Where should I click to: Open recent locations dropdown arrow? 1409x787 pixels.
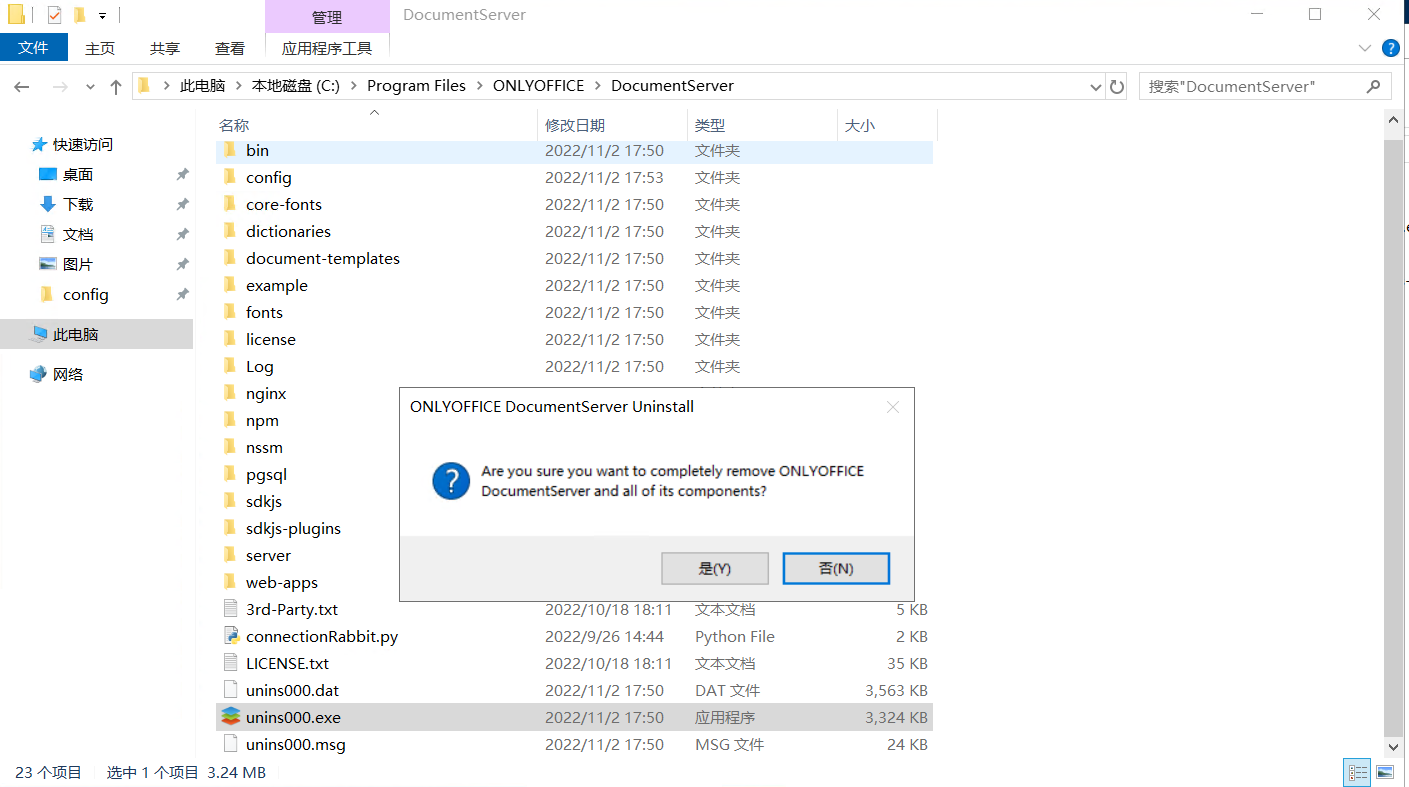pyautogui.click(x=91, y=87)
